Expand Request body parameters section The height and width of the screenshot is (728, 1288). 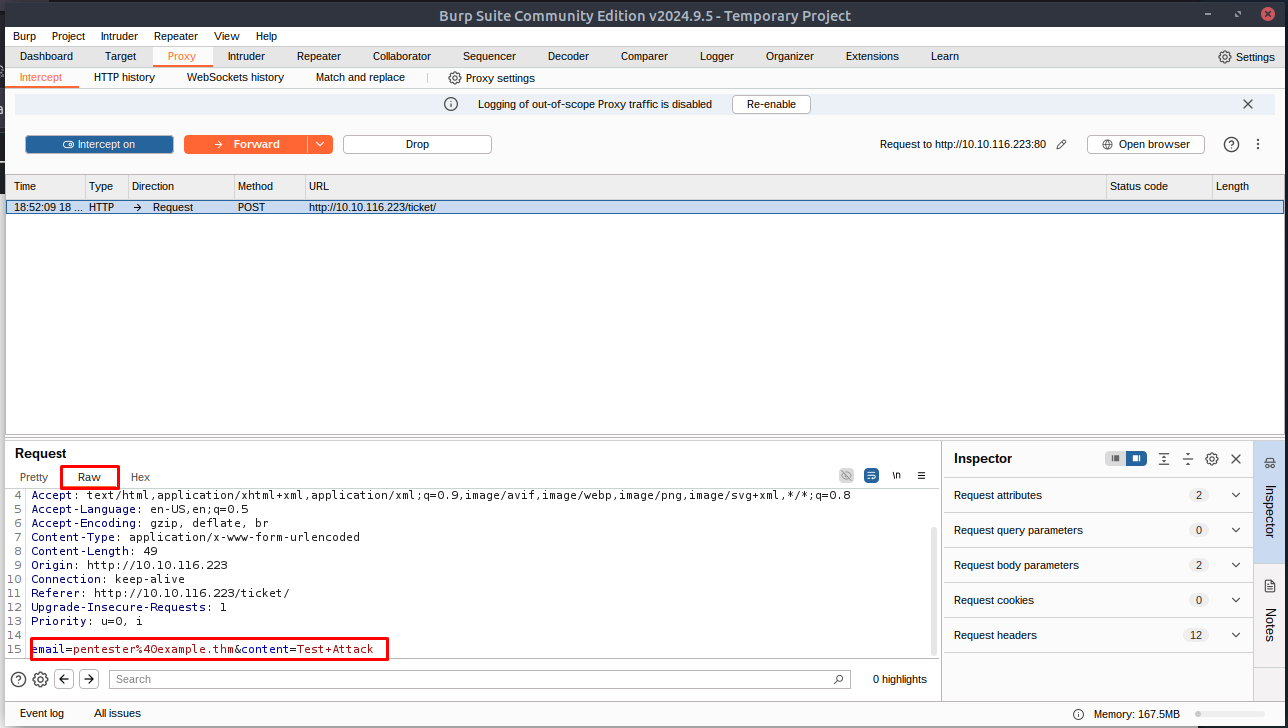[x=1098, y=565]
